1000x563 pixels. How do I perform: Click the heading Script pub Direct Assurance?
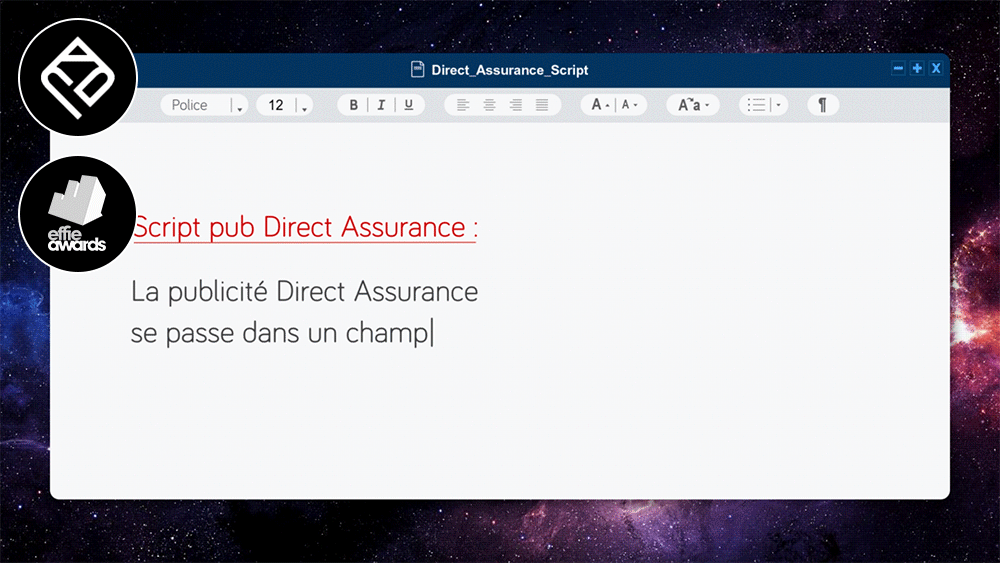[305, 228]
